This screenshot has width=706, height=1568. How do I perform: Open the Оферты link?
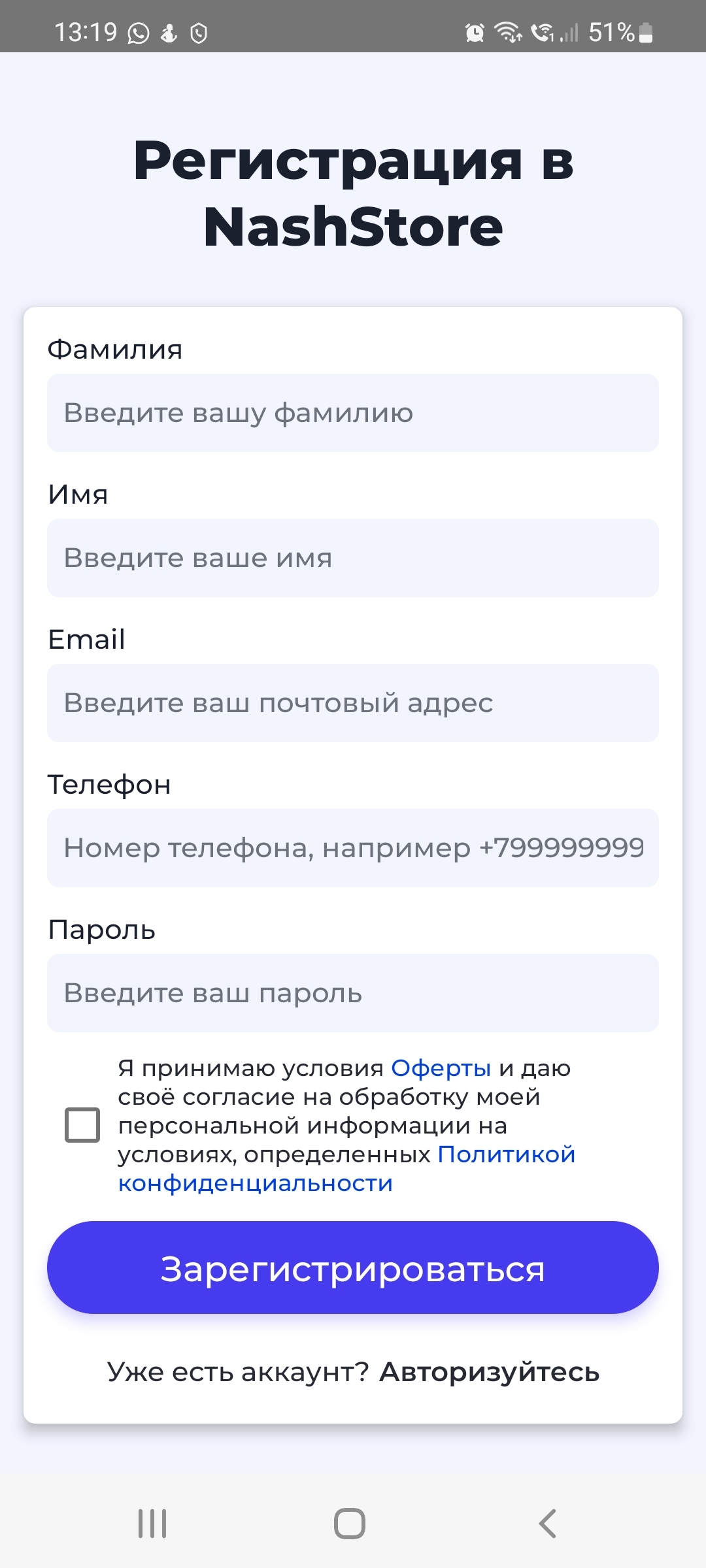[x=441, y=1068]
